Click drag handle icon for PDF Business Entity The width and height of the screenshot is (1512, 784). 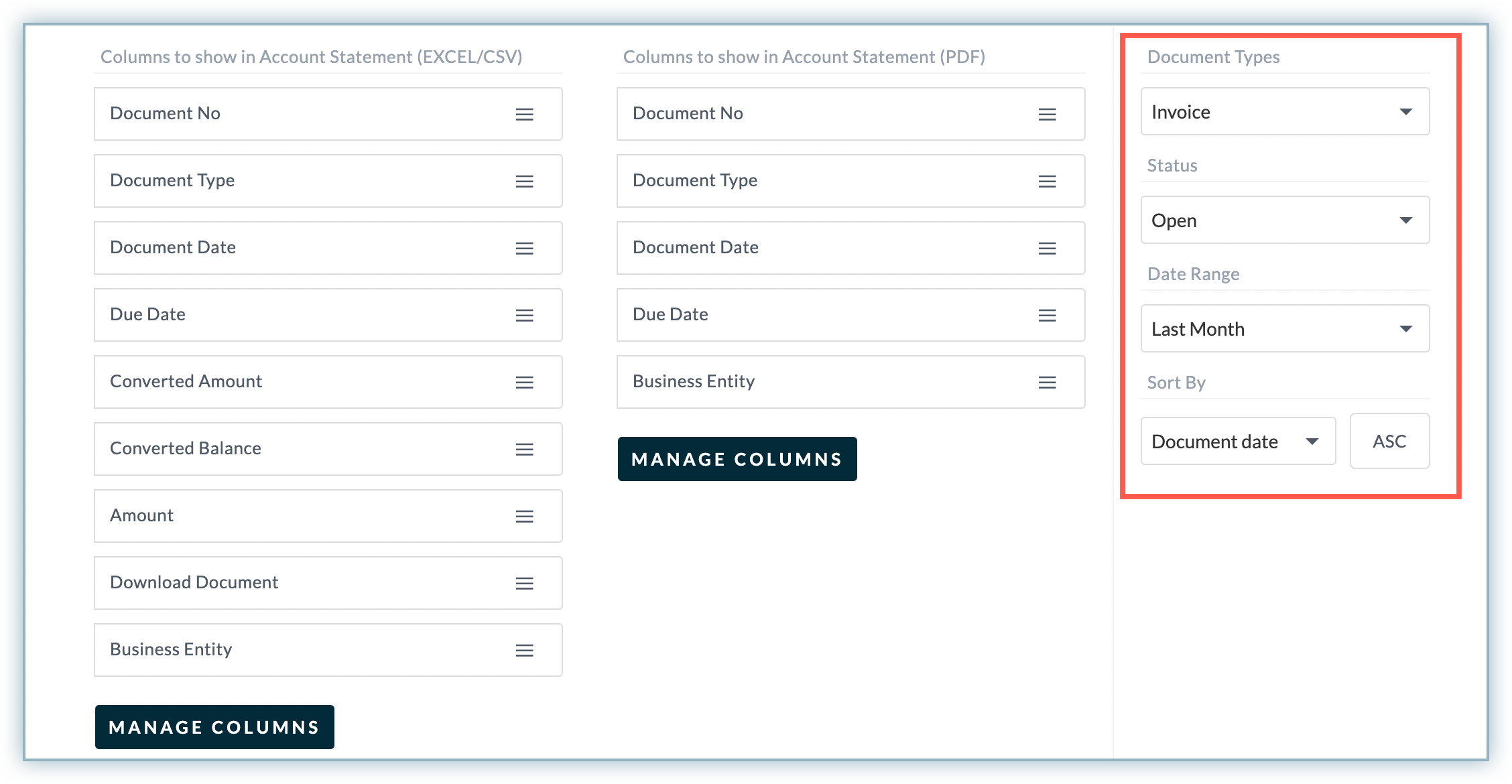click(1047, 383)
